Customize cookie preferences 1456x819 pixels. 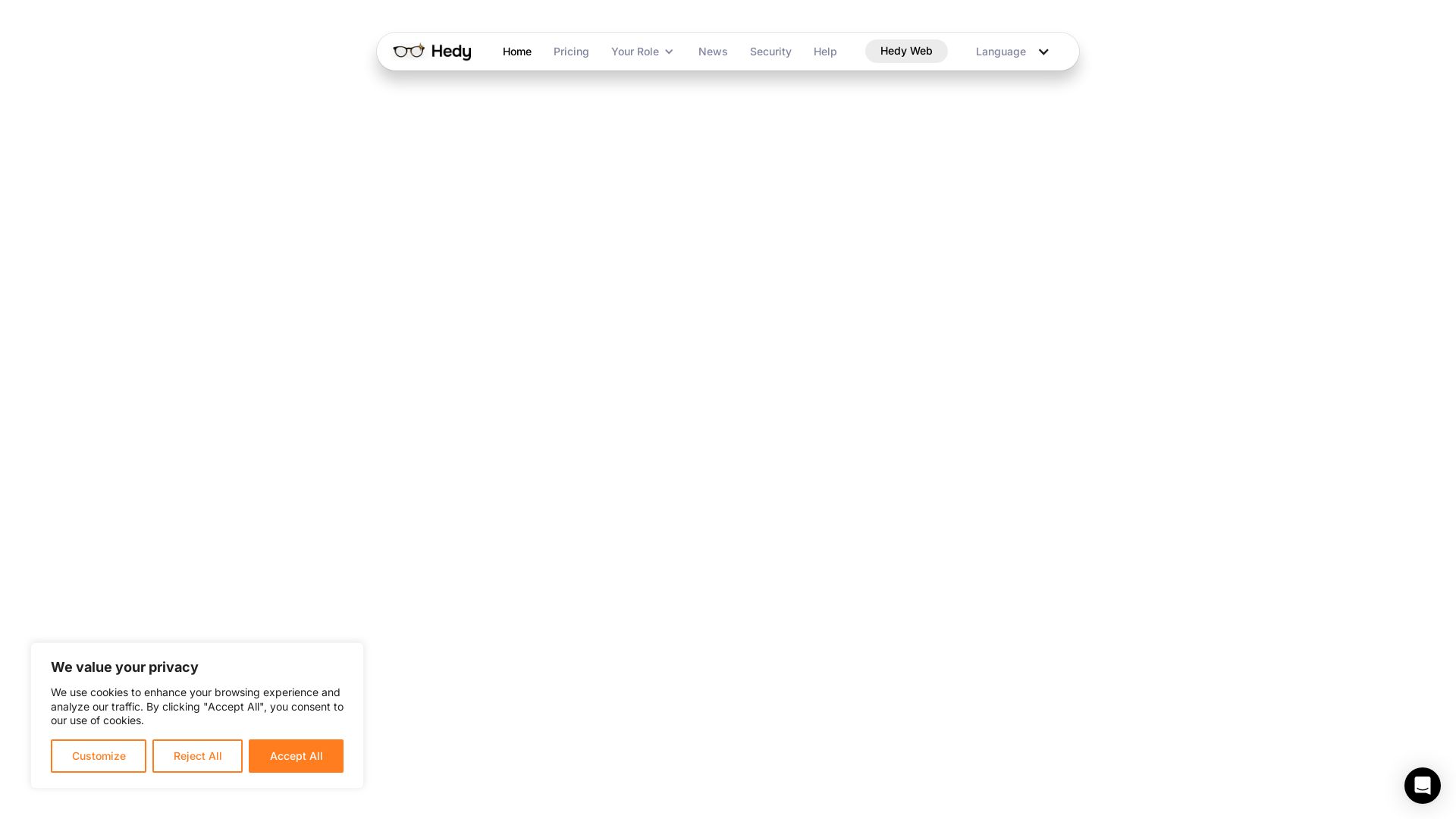(99, 756)
